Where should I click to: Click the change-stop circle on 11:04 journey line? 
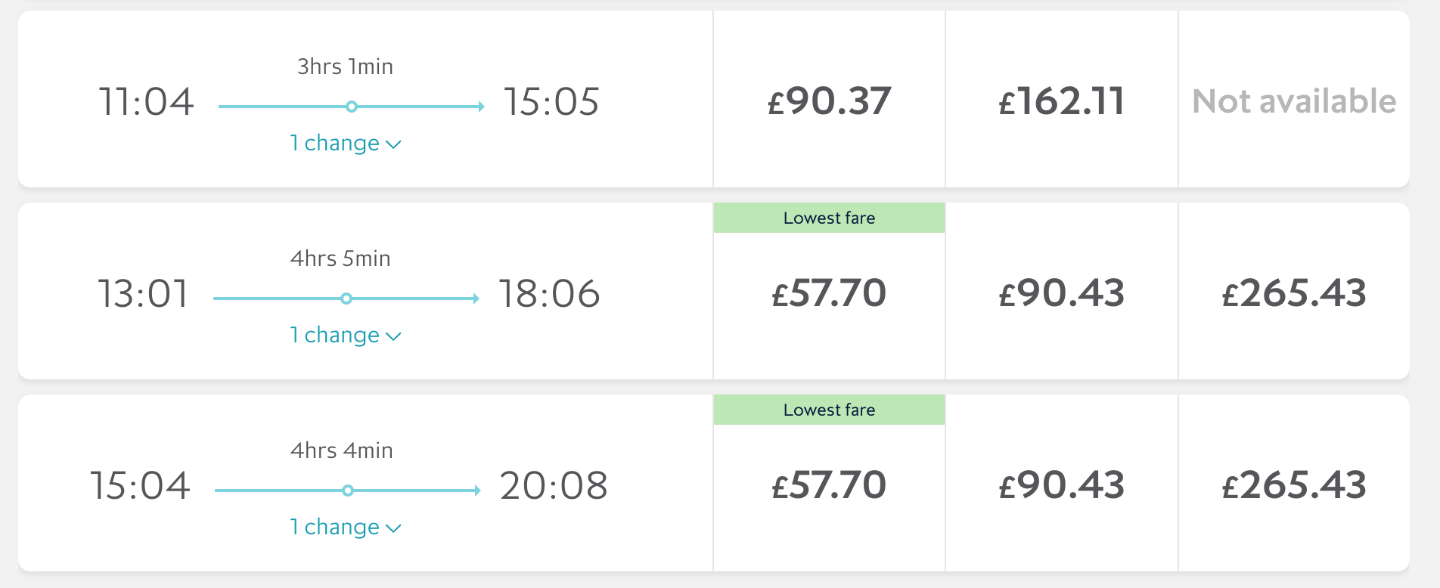[x=351, y=106]
